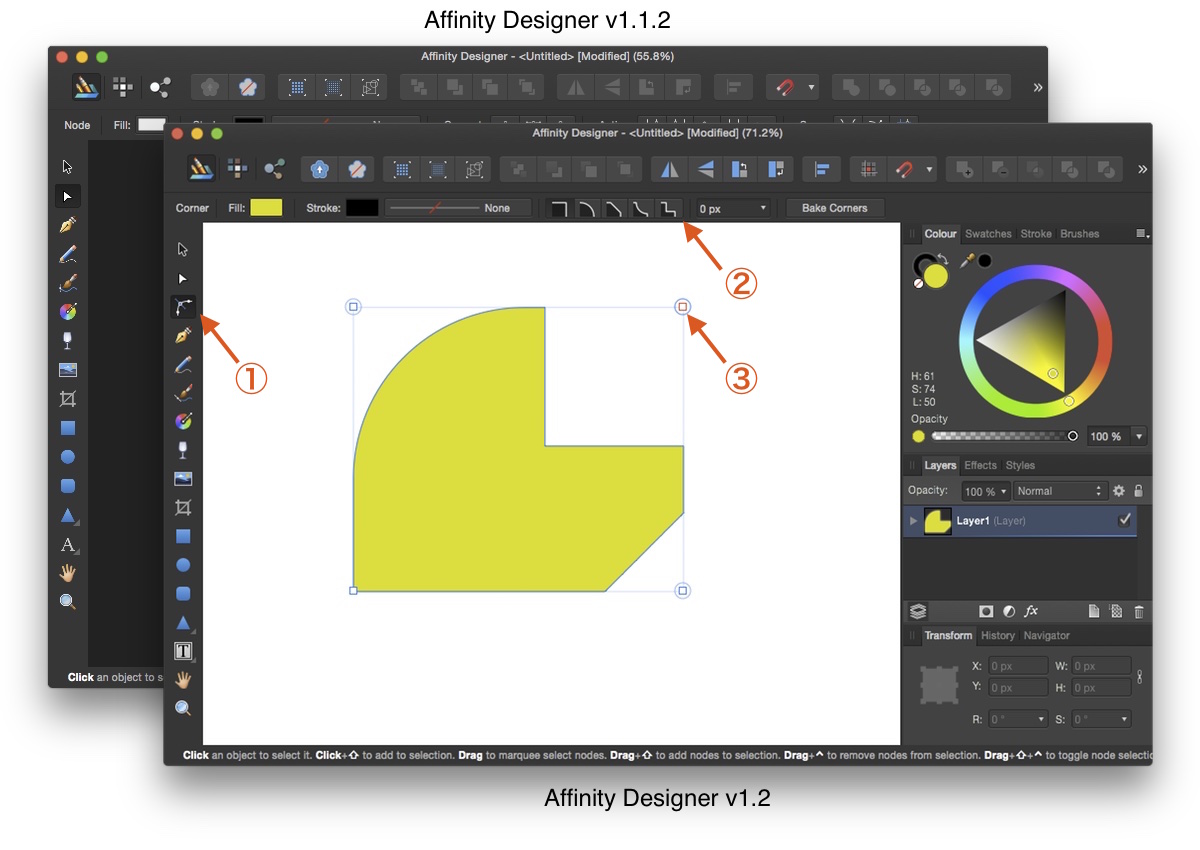Open snapping options arrow in front window

(x=929, y=169)
